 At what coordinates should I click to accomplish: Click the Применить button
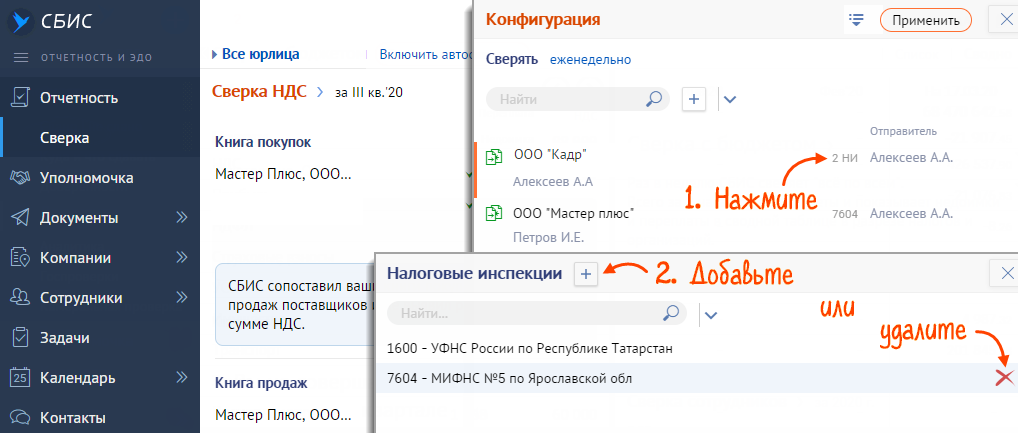(926, 20)
